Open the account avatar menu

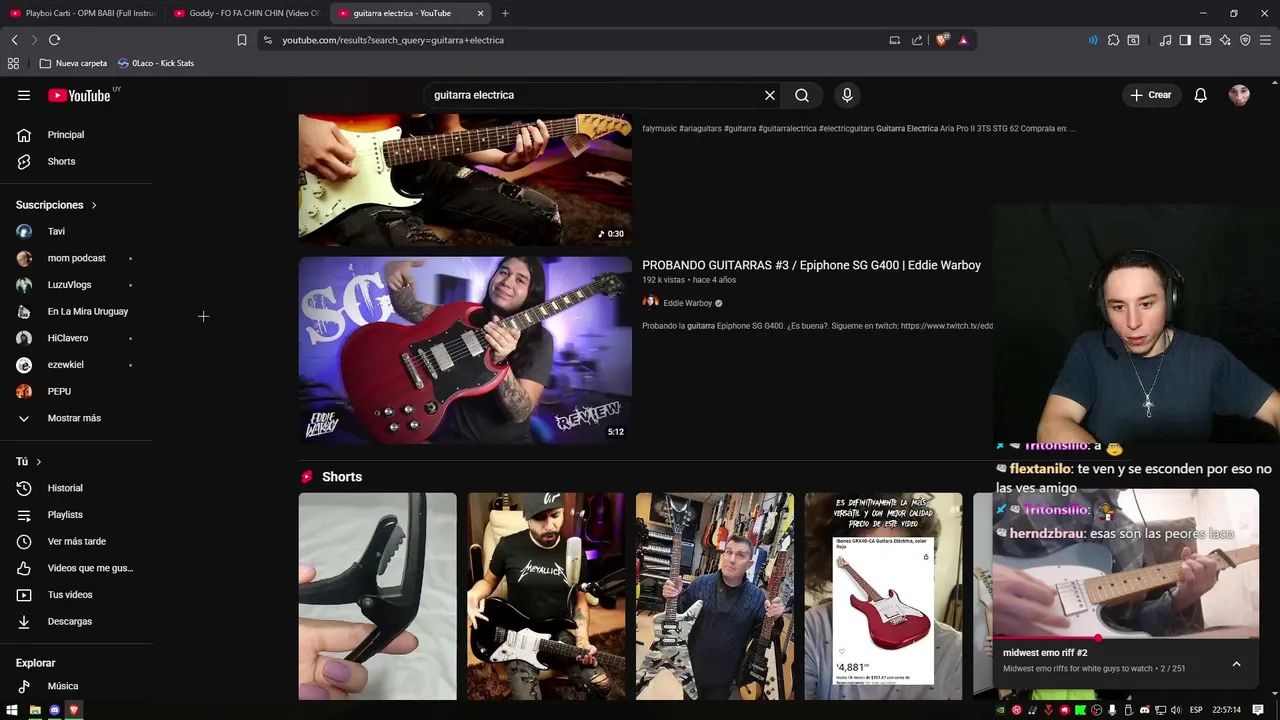pyautogui.click(x=1239, y=95)
